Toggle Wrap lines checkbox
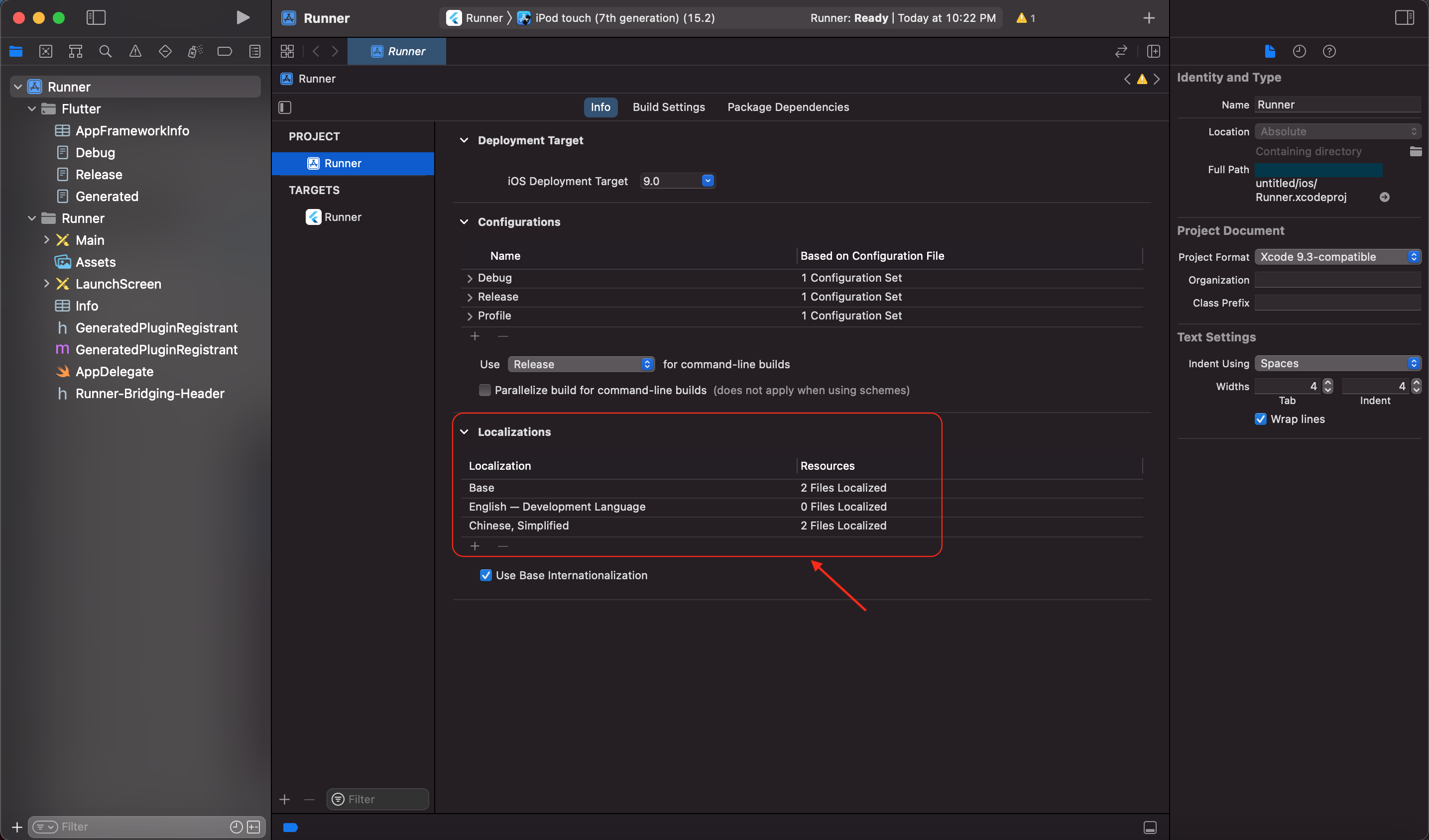This screenshot has height=840, width=1429. pos(1261,419)
